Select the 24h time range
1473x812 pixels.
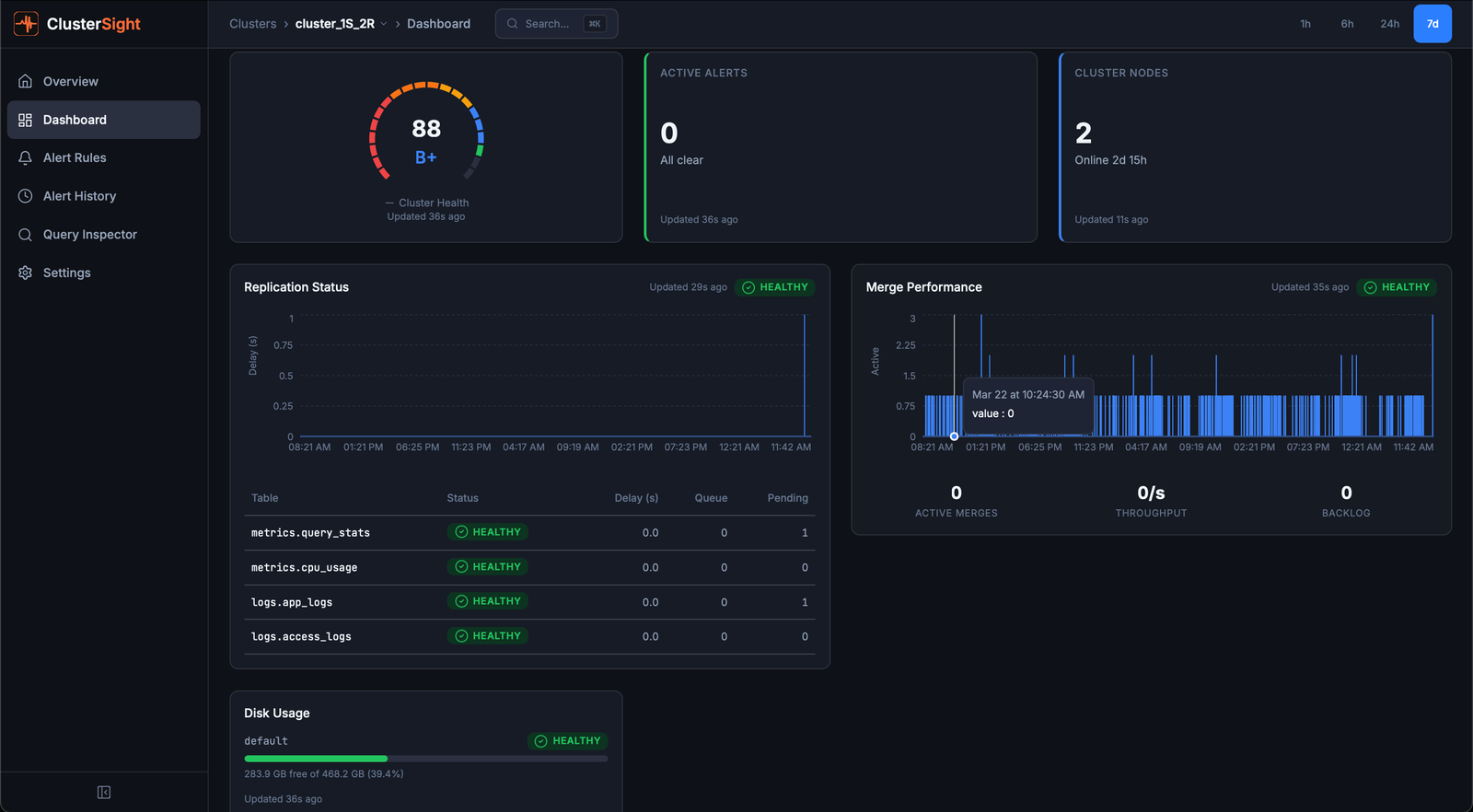(1389, 24)
